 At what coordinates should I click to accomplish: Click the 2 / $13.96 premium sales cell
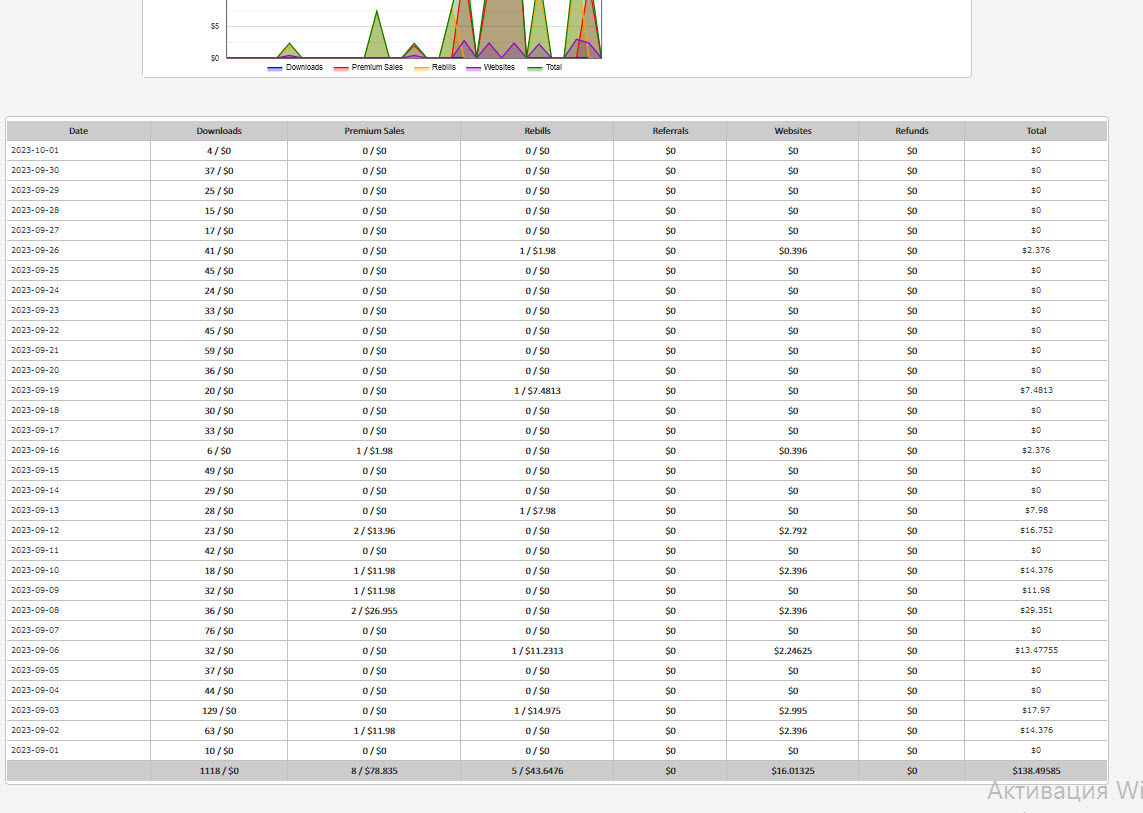(x=374, y=531)
